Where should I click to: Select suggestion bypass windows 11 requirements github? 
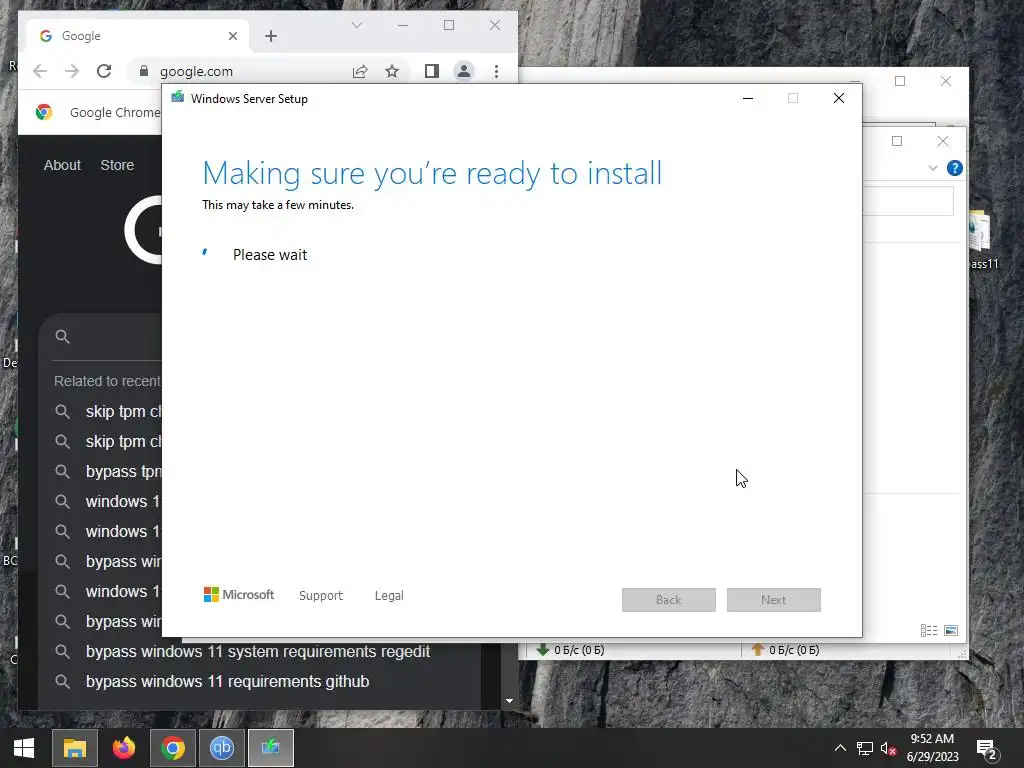click(x=227, y=681)
